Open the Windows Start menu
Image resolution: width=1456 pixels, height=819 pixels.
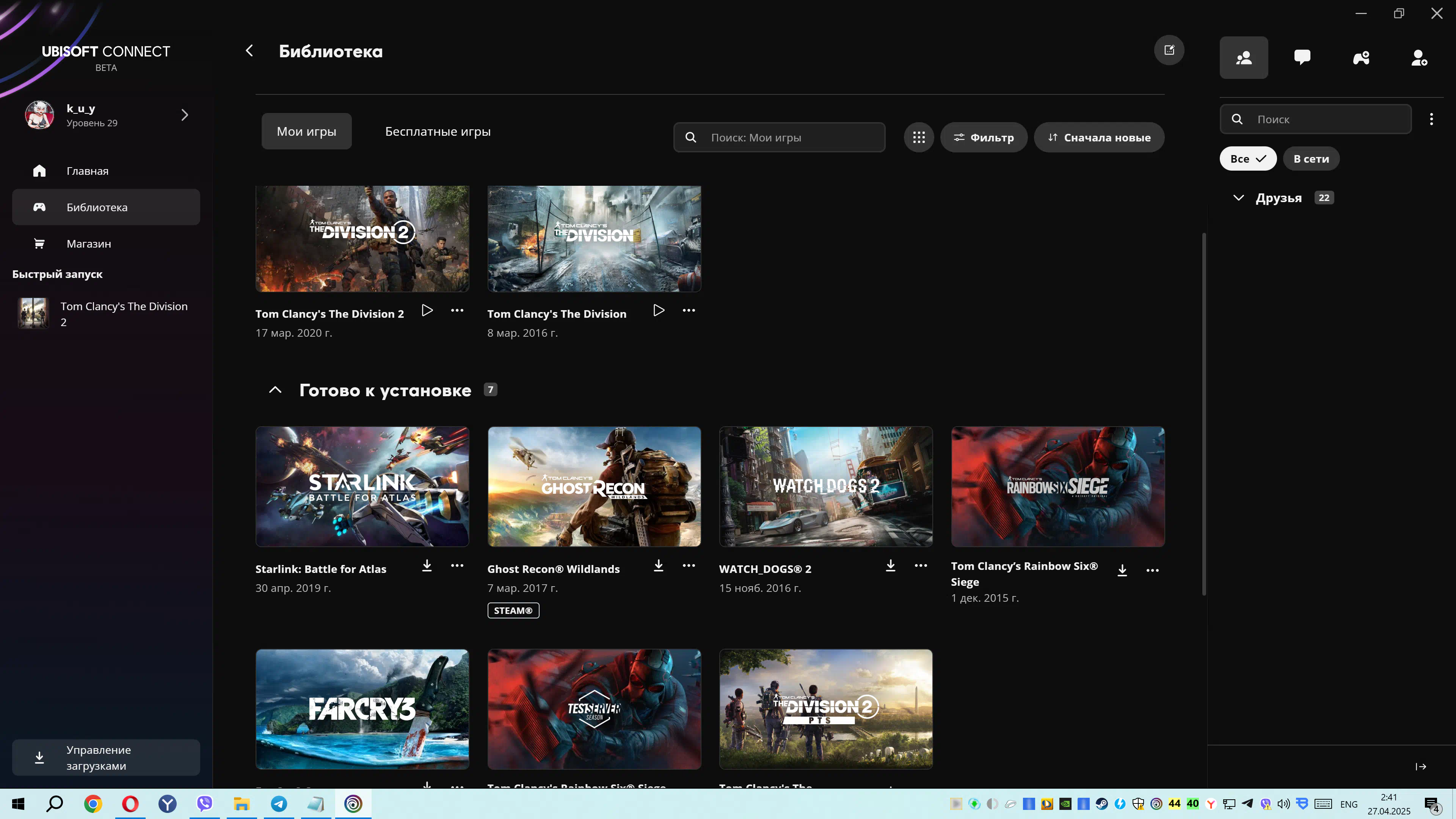click(18, 804)
